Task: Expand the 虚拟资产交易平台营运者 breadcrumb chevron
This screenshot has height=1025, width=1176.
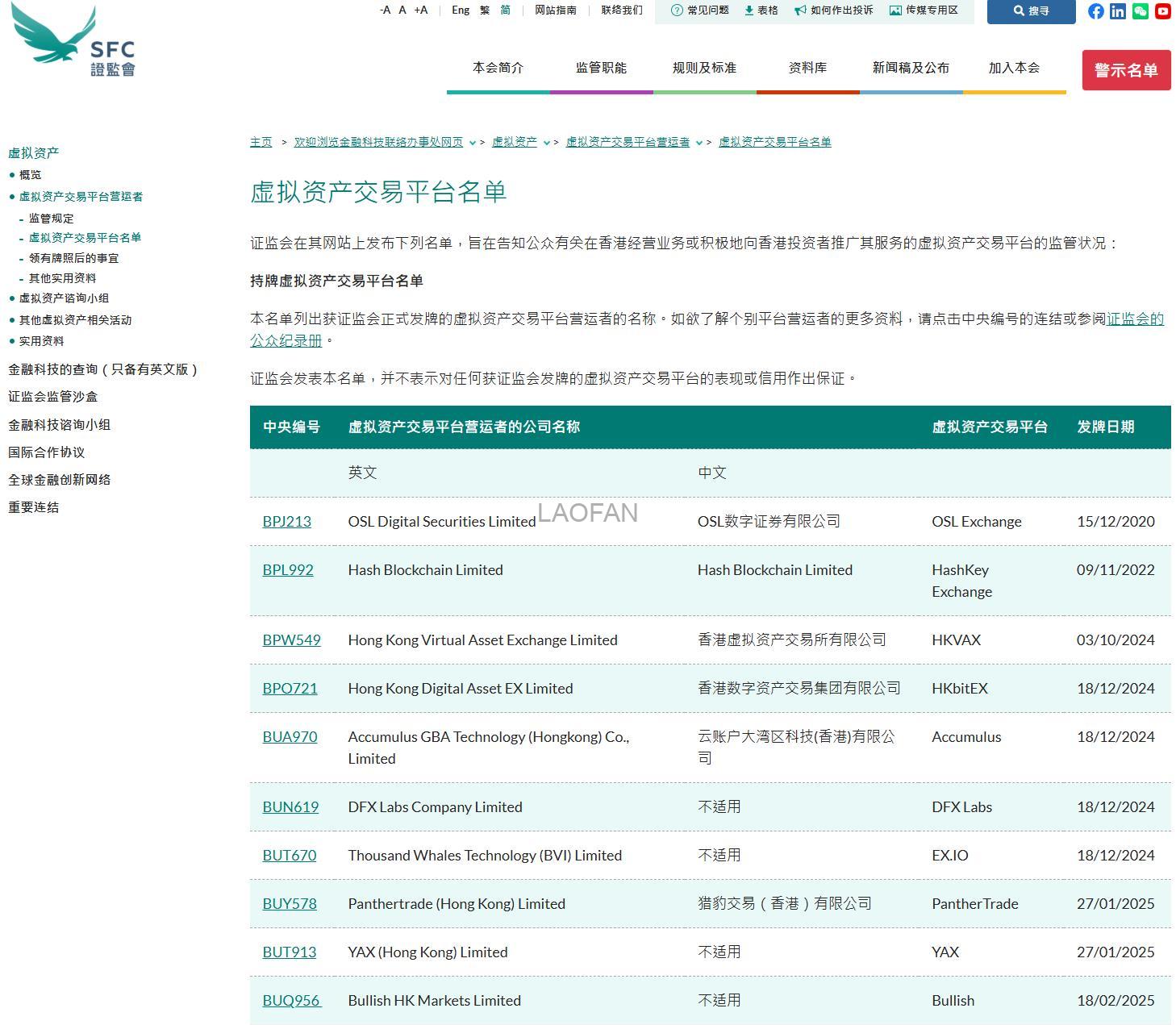Action: tap(699, 142)
